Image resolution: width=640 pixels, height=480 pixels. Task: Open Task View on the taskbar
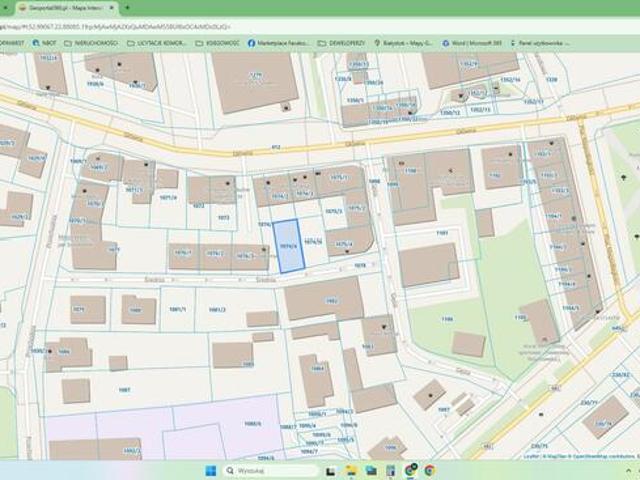click(x=331, y=469)
